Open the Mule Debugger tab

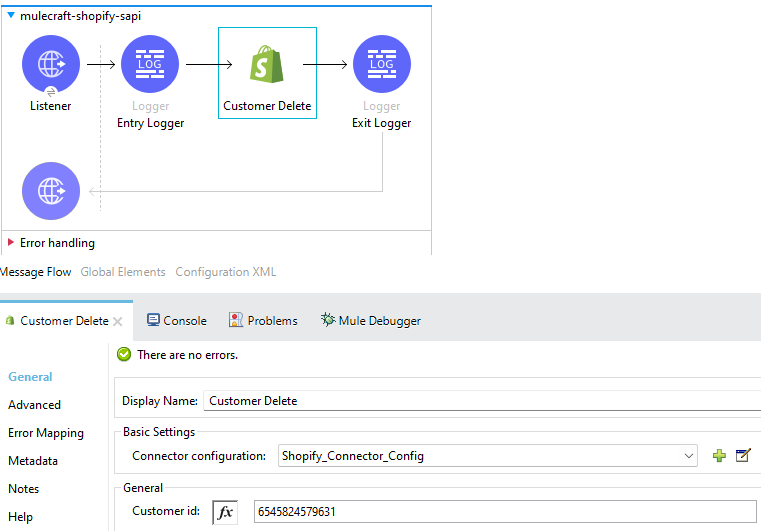pyautogui.click(x=371, y=321)
